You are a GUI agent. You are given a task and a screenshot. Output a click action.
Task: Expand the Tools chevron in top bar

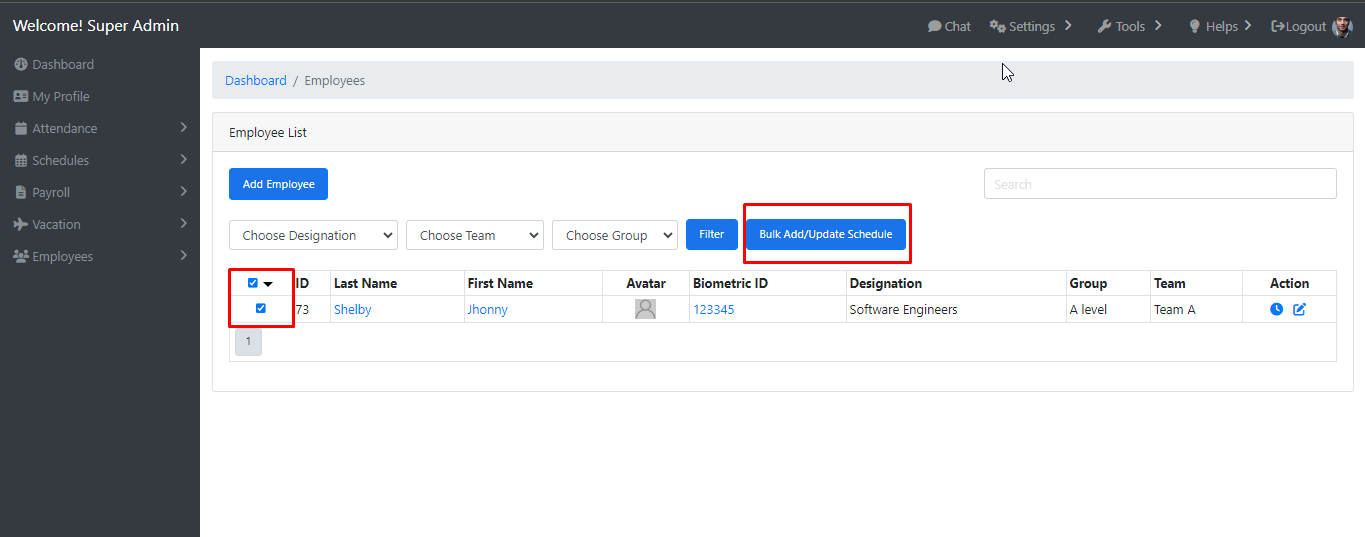click(x=1158, y=26)
